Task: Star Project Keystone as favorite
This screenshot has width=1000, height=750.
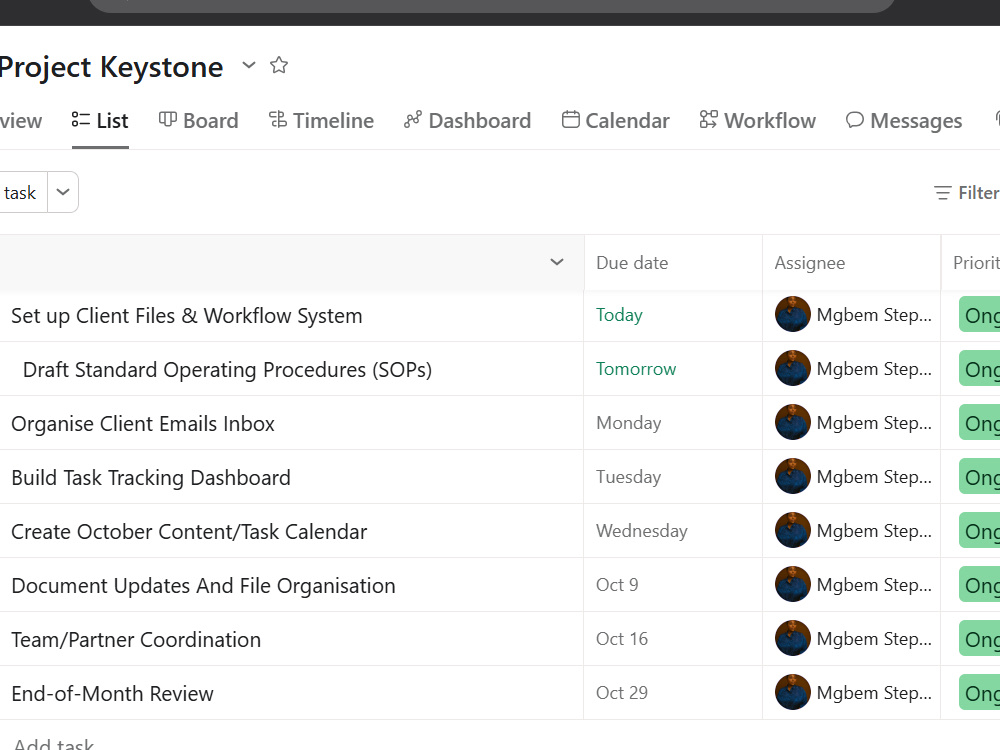Action: (279, 65)
